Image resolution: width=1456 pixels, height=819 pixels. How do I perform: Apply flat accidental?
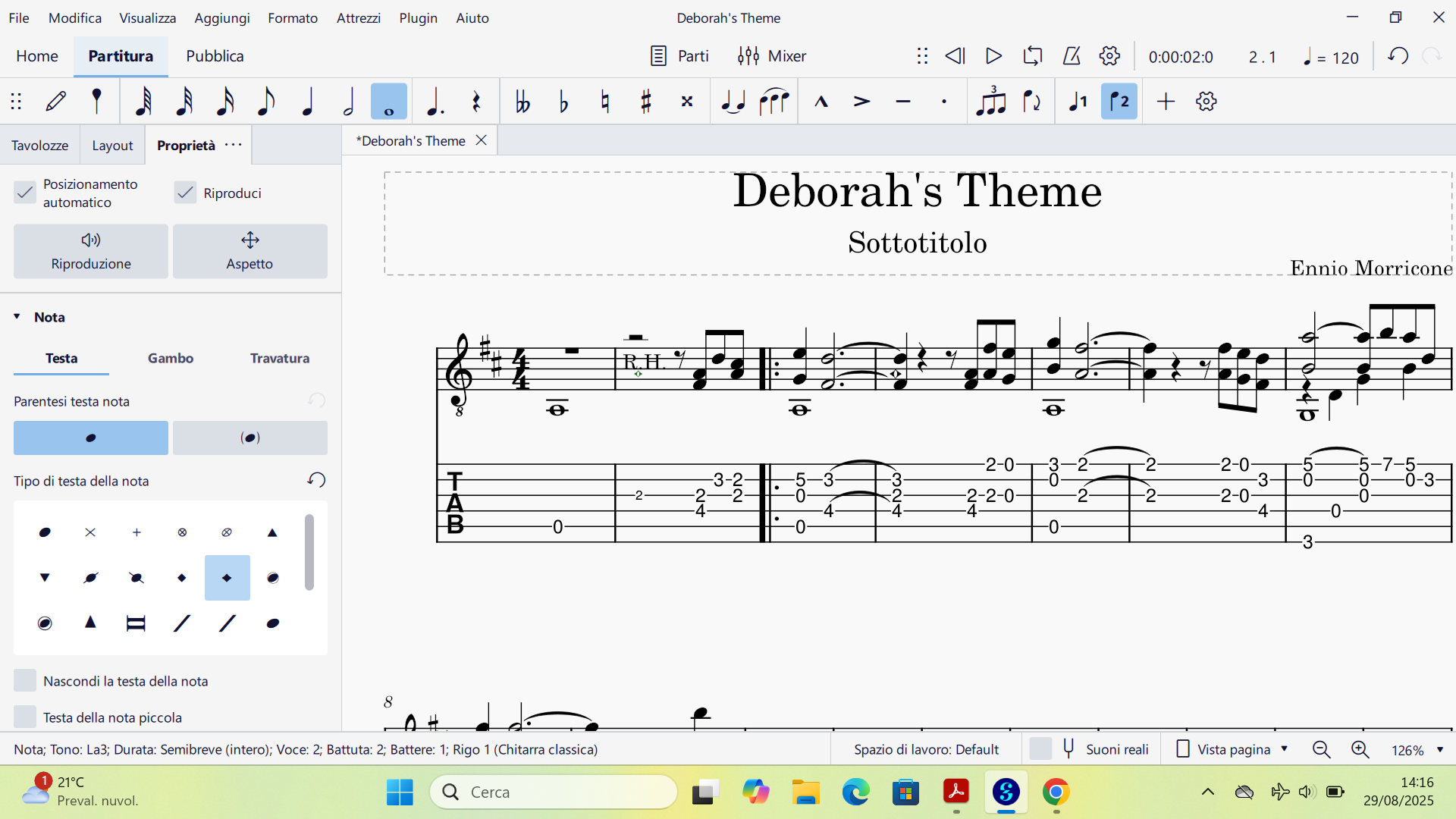pyautogui.click(x=563, y=101)
